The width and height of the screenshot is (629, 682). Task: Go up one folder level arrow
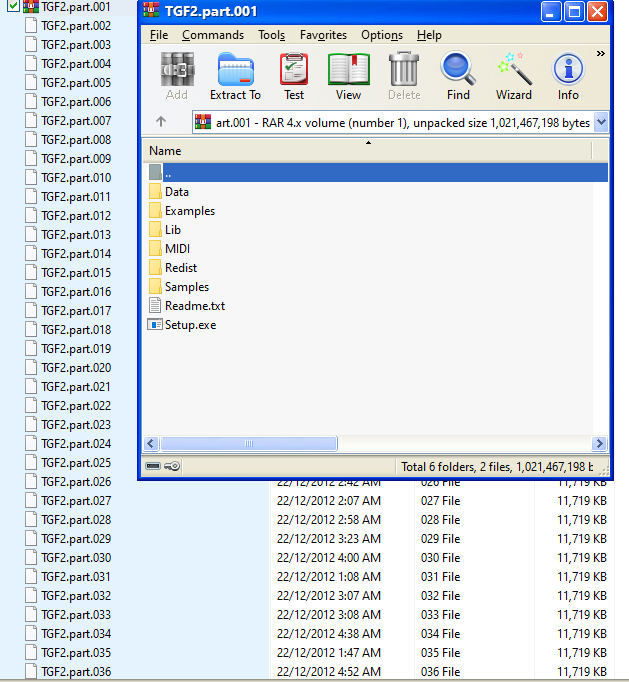tap(161, 122)
